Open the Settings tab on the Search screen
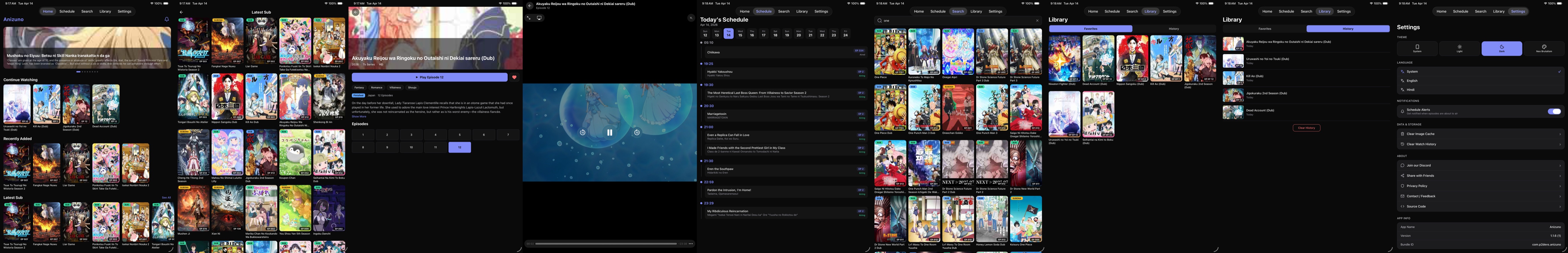This screenshot has width=1568, height=253. (995, 12)
